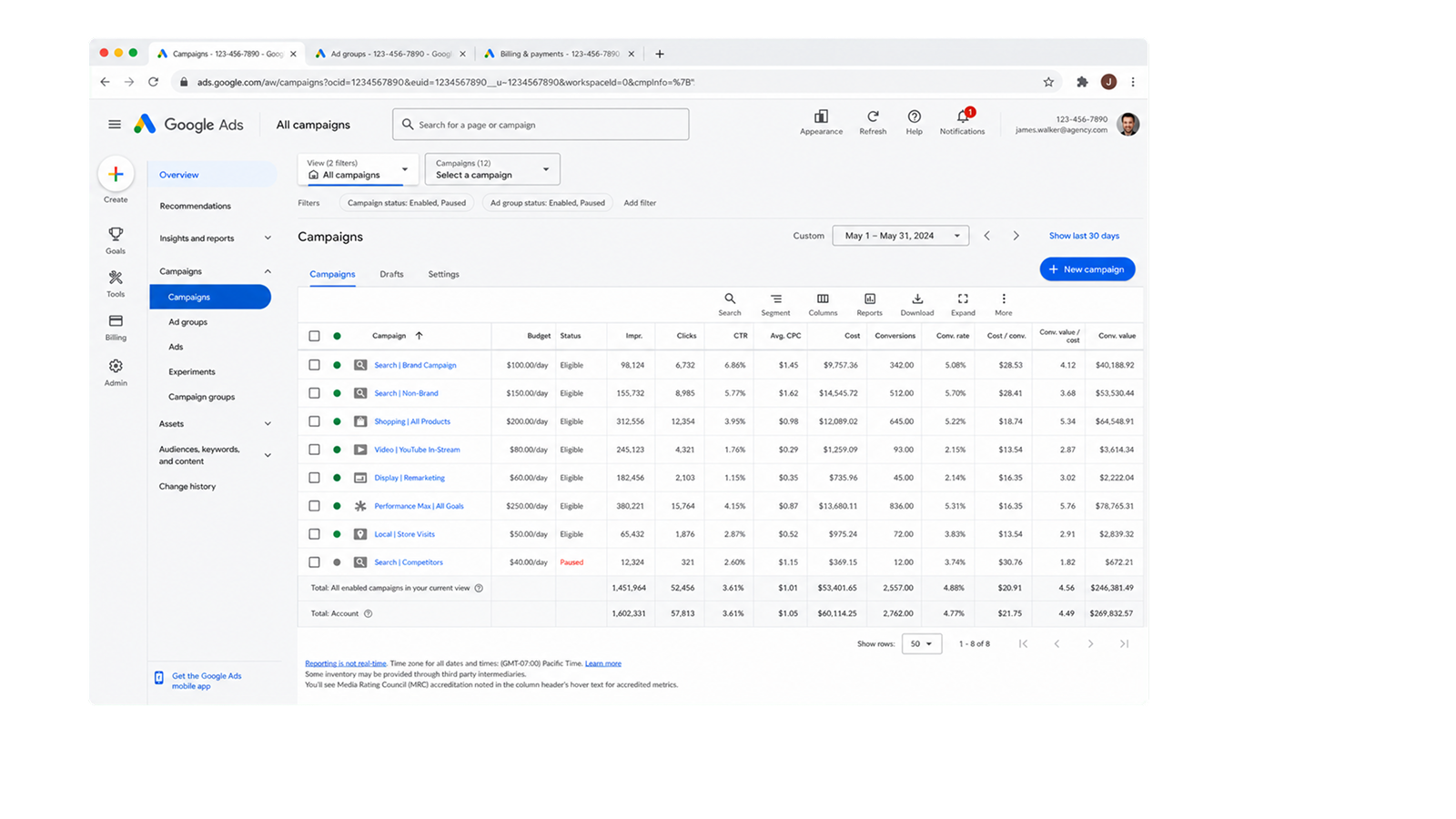Click the Columns icon above the table
The image size is (1456, 819).
click(x=823, y=305)
